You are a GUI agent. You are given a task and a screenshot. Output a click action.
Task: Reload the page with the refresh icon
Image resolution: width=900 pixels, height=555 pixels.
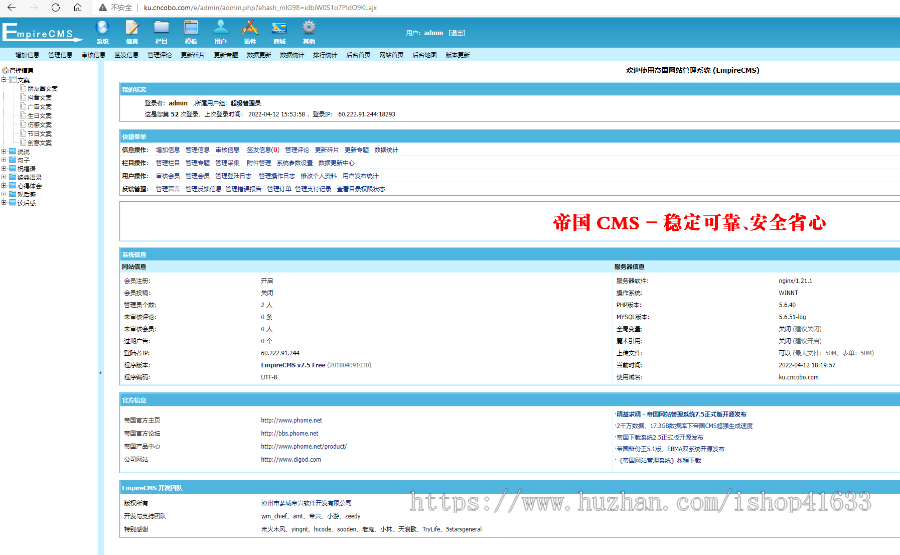[55, 7]
